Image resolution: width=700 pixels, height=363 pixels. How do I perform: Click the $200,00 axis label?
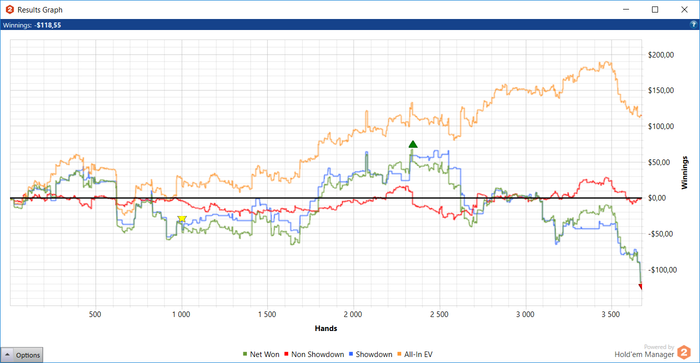pyautogui.click(x=661, y=55)
